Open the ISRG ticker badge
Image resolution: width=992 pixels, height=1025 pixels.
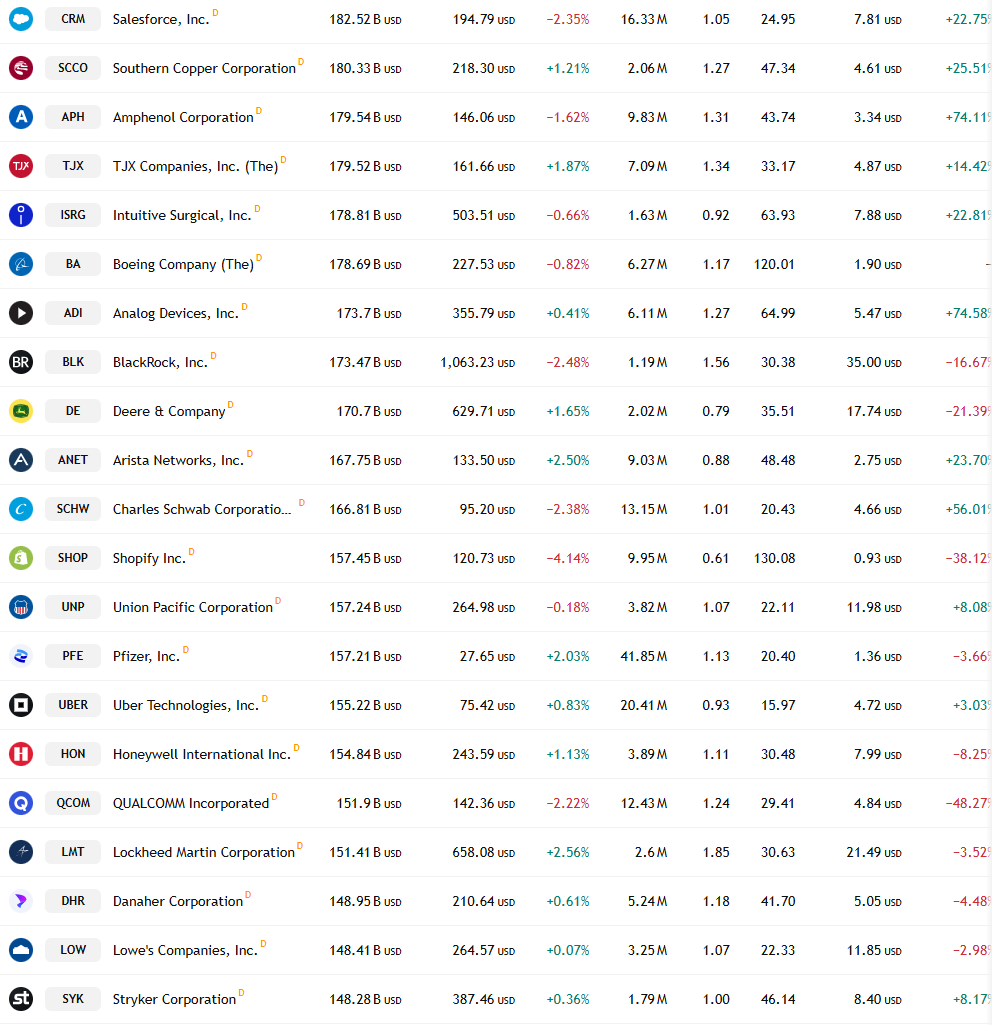pos(73,215)
